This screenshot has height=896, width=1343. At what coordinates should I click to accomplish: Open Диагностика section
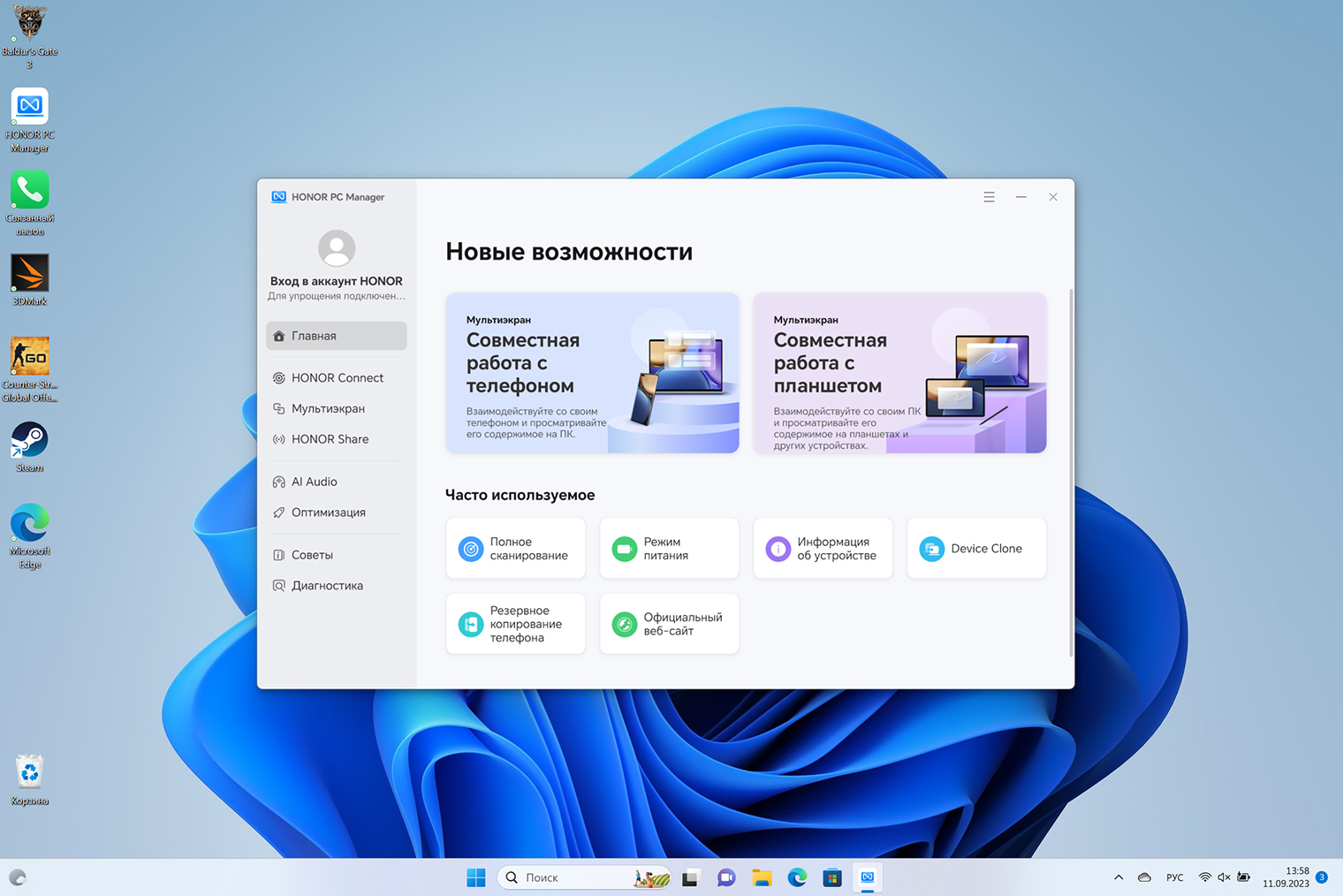click(x=337, y=586)
